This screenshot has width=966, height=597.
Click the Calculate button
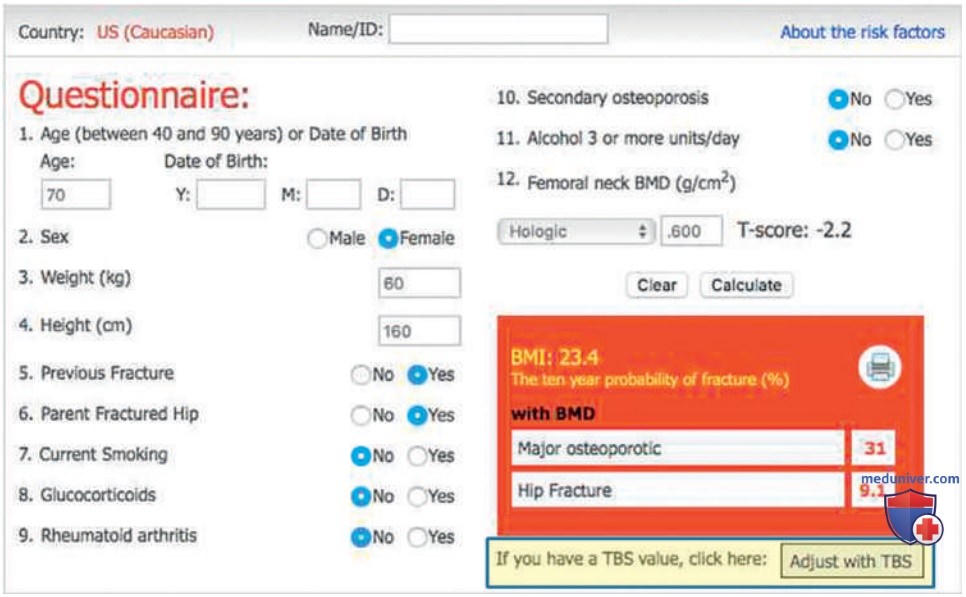[x=746, y=285]
